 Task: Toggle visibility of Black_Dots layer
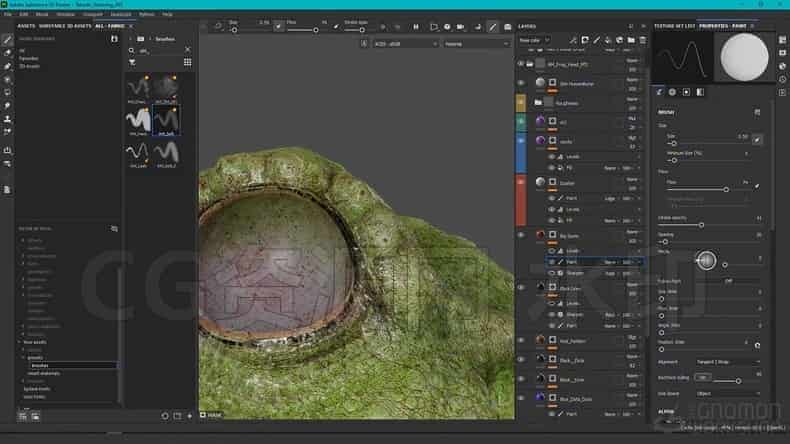coord(521,359)
